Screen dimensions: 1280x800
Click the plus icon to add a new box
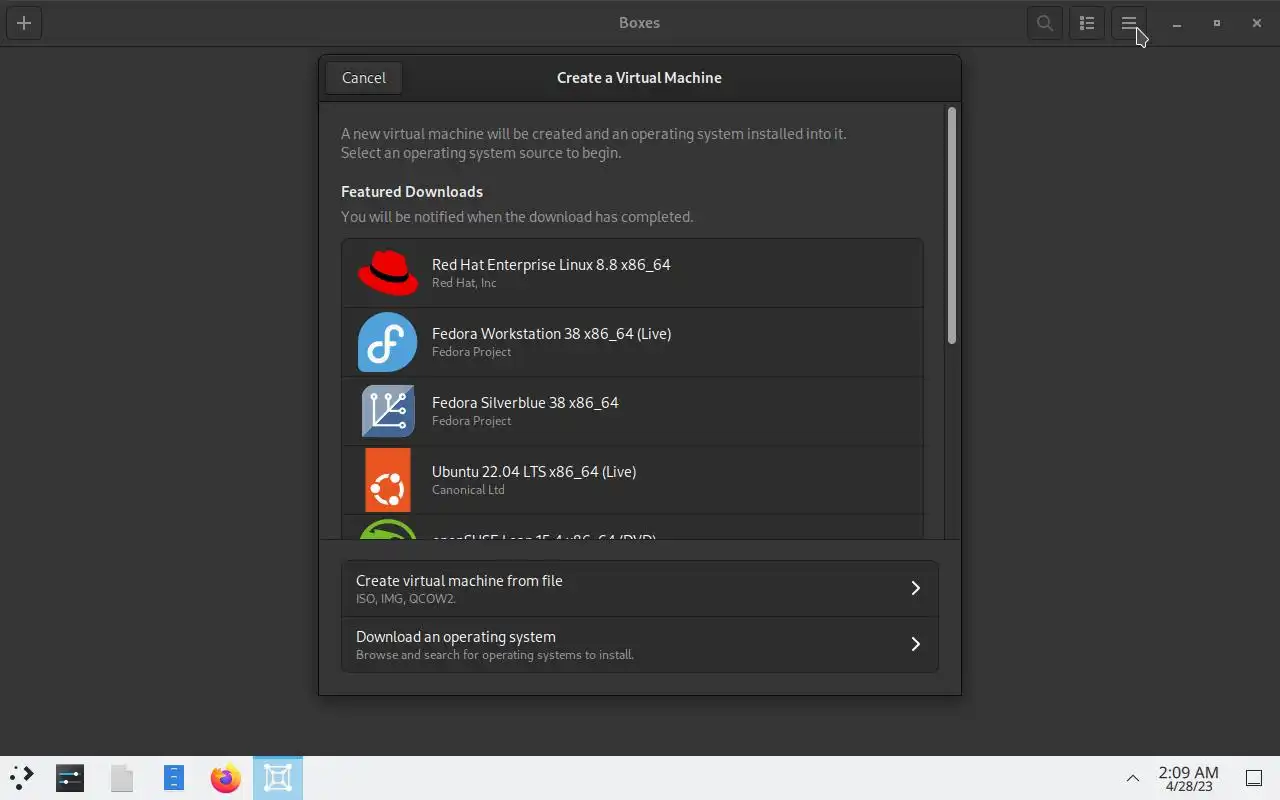(x=24, y=23)
